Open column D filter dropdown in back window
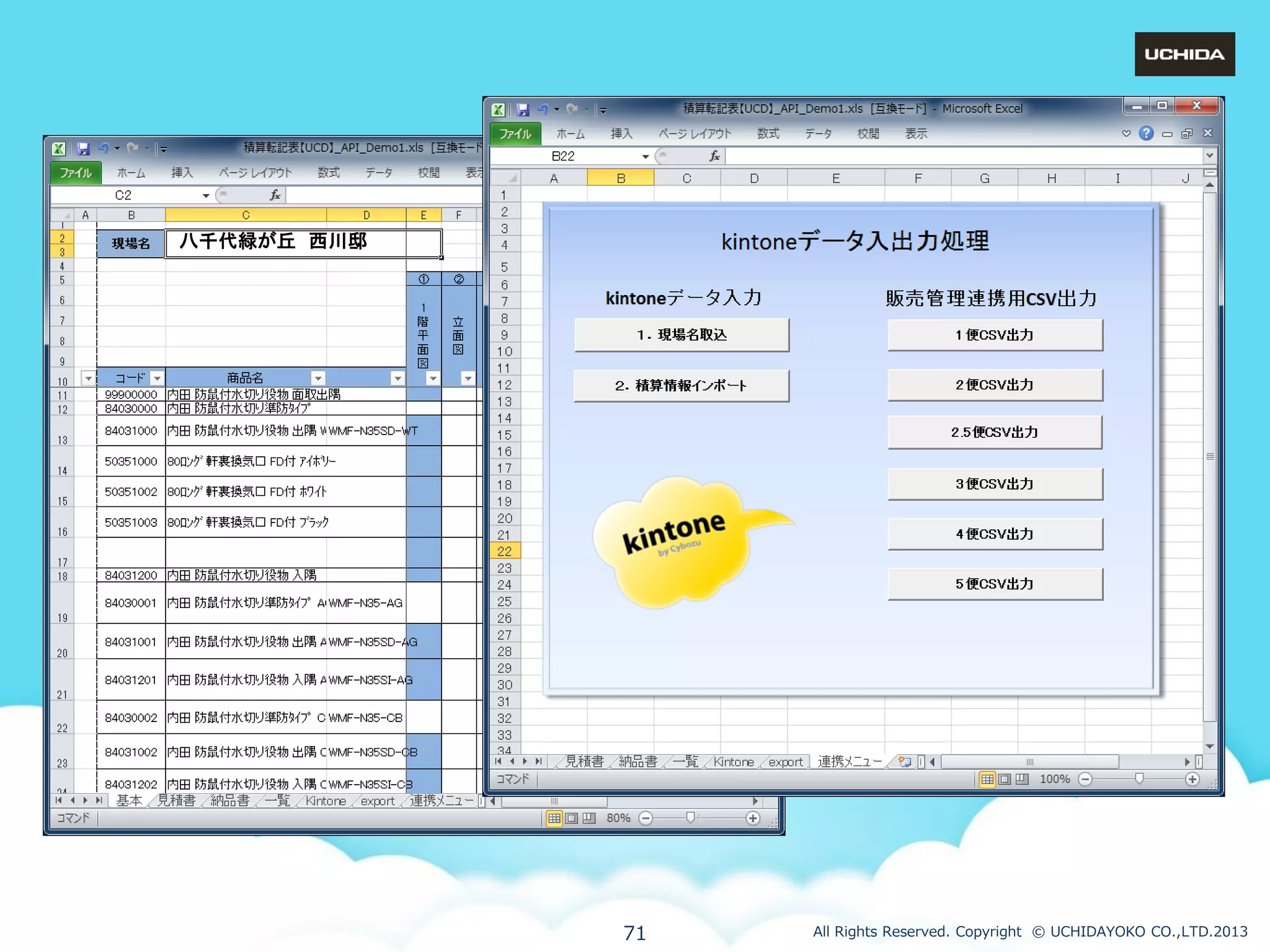This screenshot has width=1270, height=952. point(397,378)
